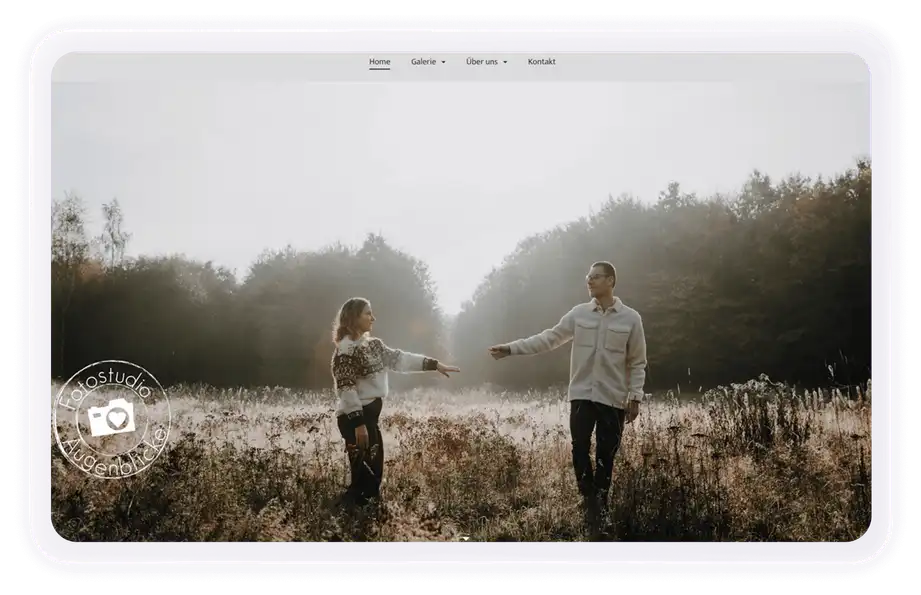
Task: Click the woman's outstretched hand
Action: [x=449, y=370]
